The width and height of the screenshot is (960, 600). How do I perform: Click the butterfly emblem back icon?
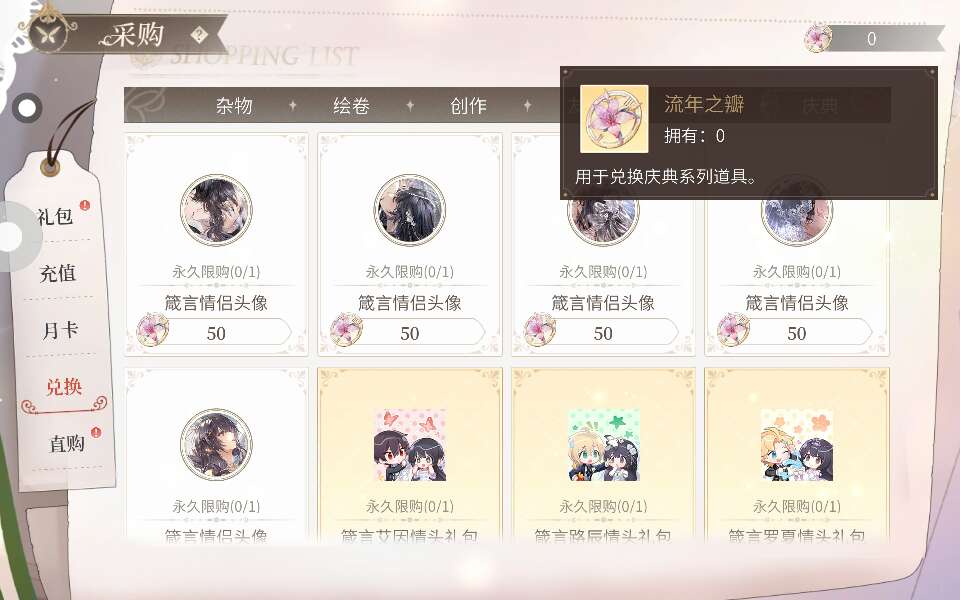point(48,33)
